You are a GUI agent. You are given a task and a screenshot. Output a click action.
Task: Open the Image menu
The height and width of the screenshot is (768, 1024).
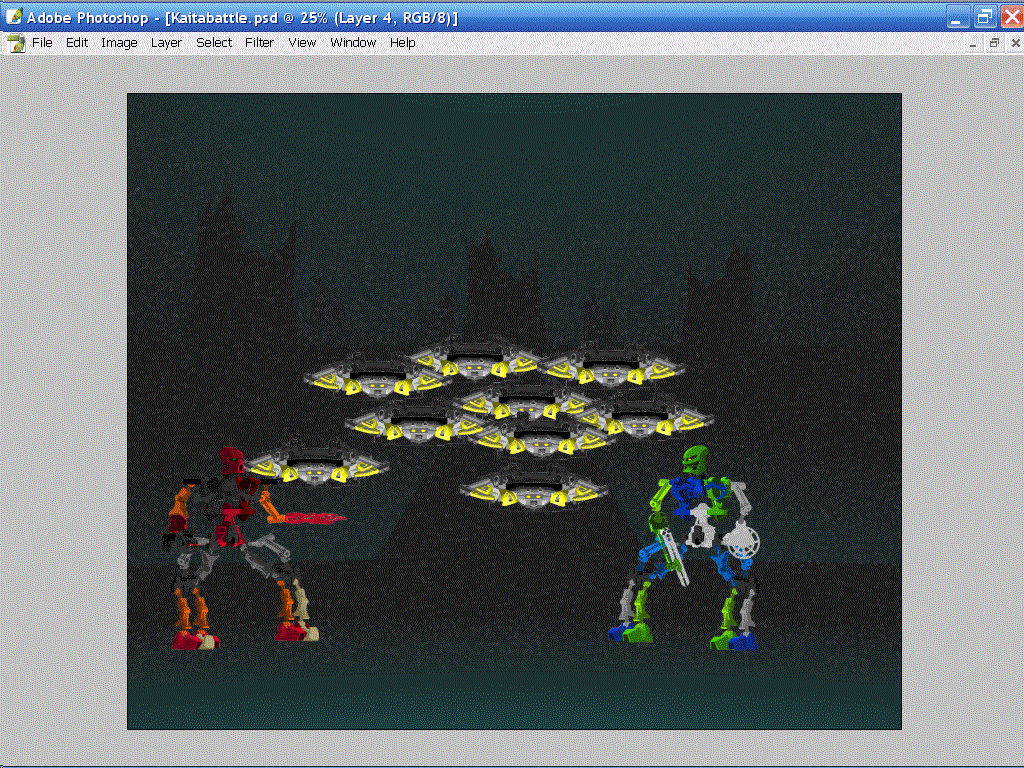(x=119, y=43)
